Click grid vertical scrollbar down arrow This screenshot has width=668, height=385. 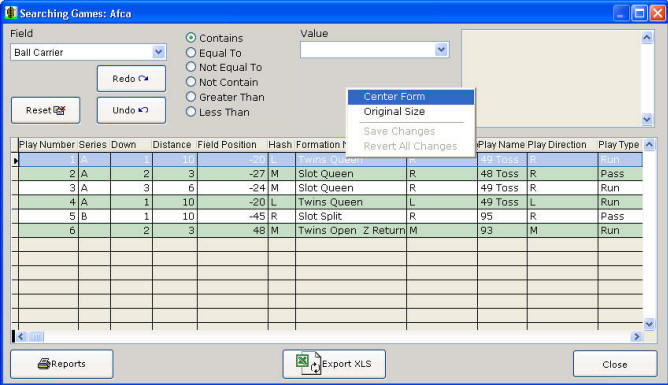(x=649, y=324)
